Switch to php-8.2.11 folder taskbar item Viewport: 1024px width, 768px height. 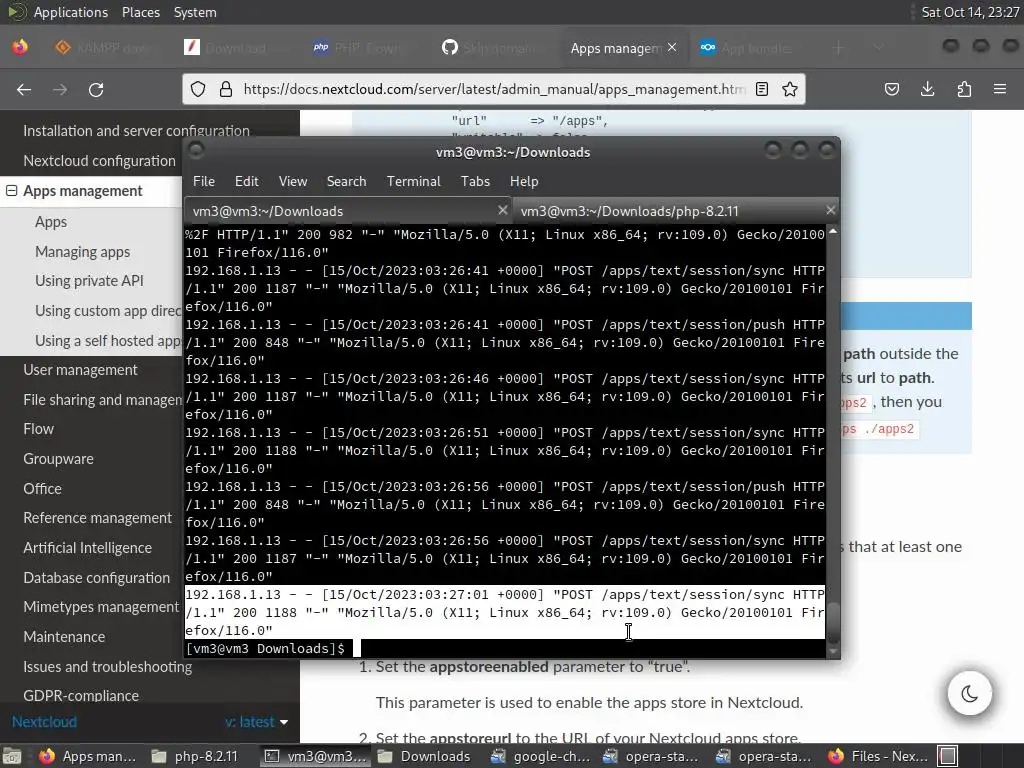pos(195,756)
